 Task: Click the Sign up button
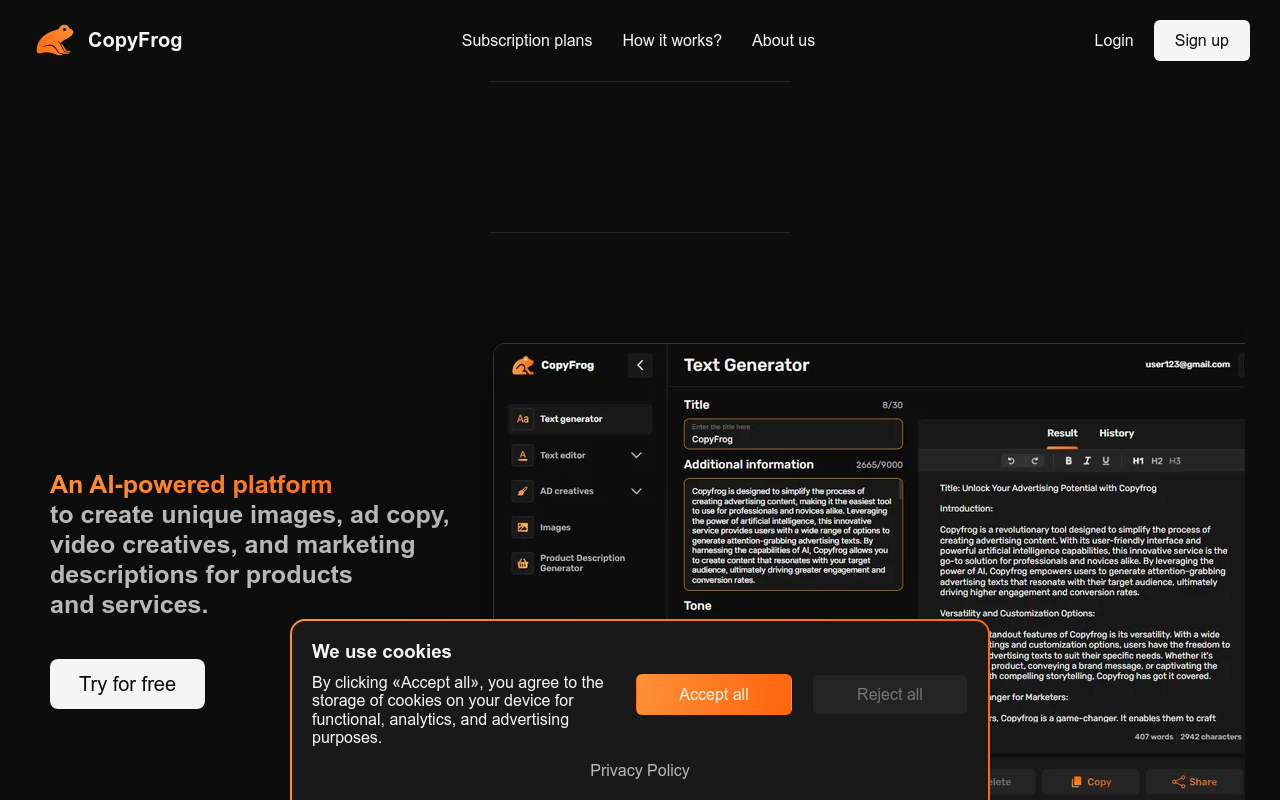point(1202,40)
